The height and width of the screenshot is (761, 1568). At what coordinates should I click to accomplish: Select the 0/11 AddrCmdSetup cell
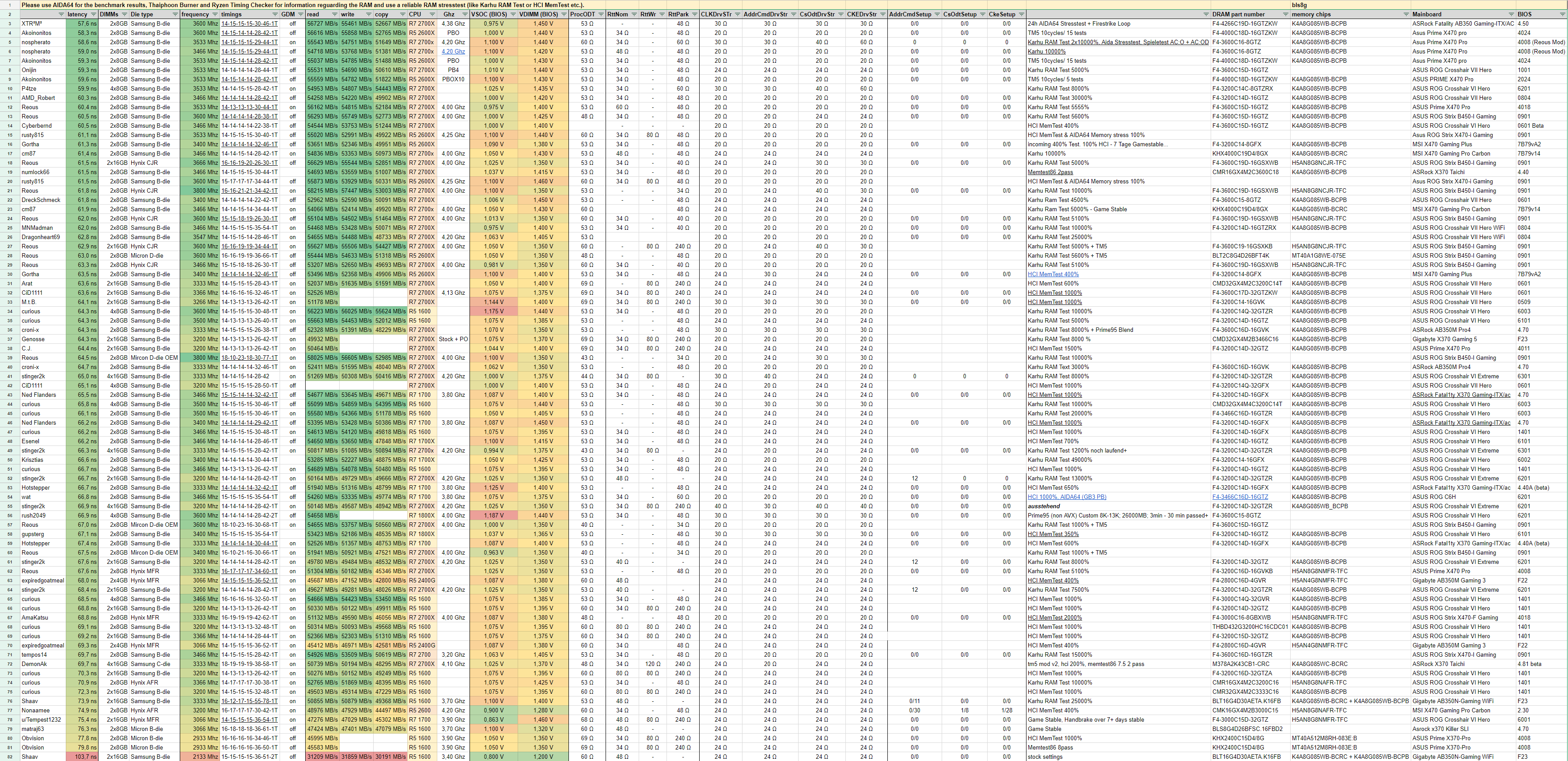[x=914, y=701]
